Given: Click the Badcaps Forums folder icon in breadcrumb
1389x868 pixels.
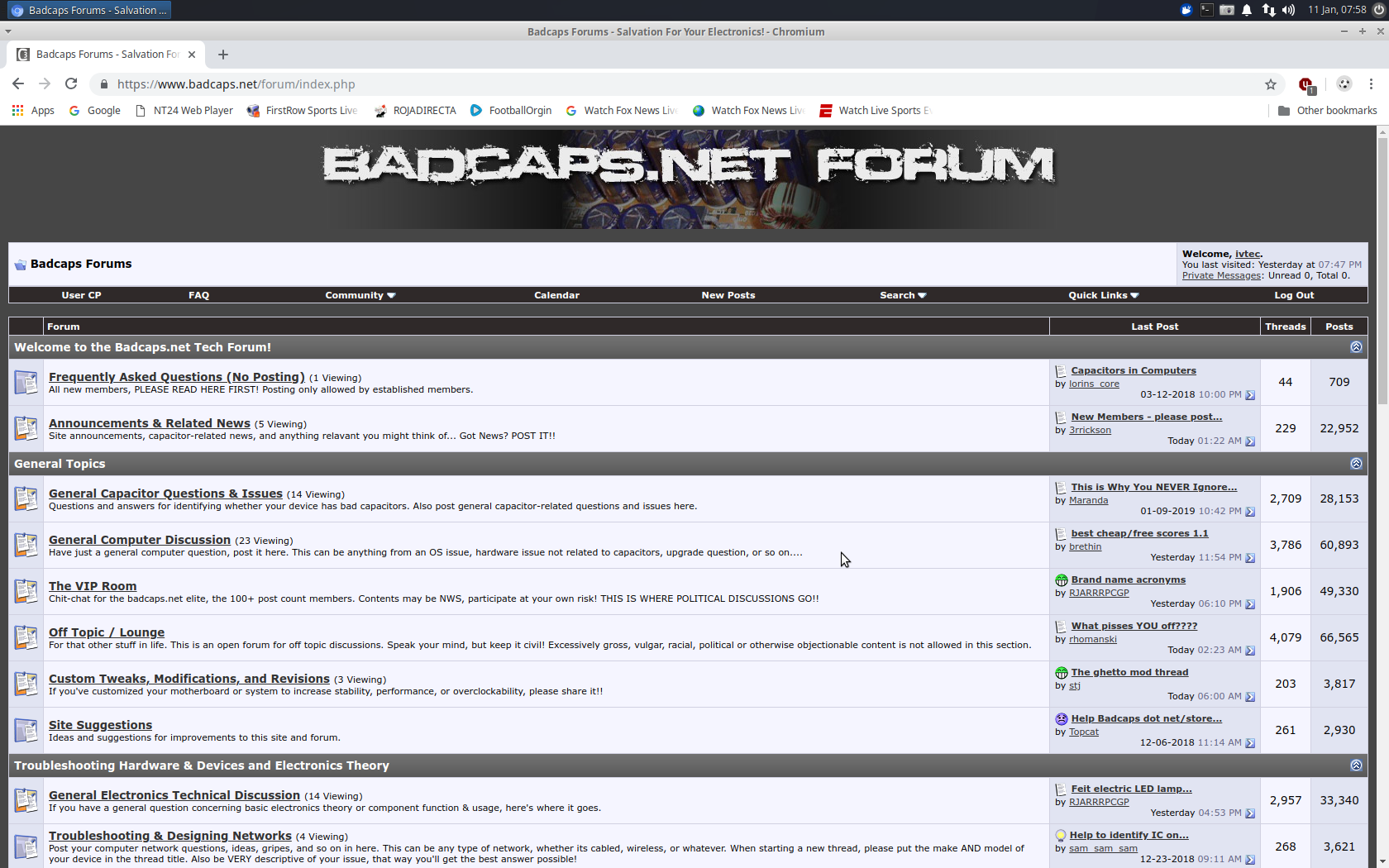Looking at the screenshot, I should [20, 265].
